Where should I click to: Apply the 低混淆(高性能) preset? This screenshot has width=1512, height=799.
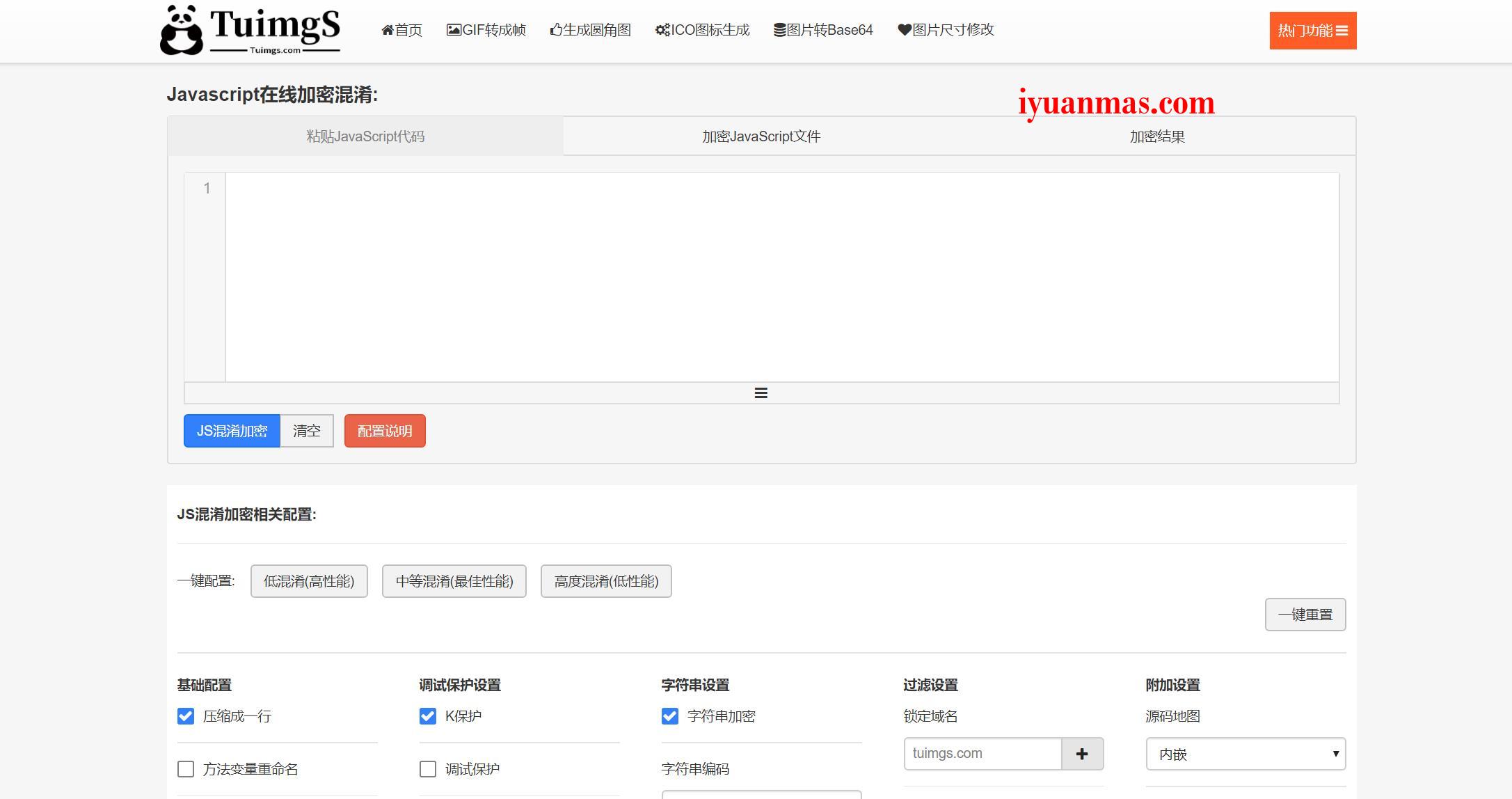coord(309,581)
